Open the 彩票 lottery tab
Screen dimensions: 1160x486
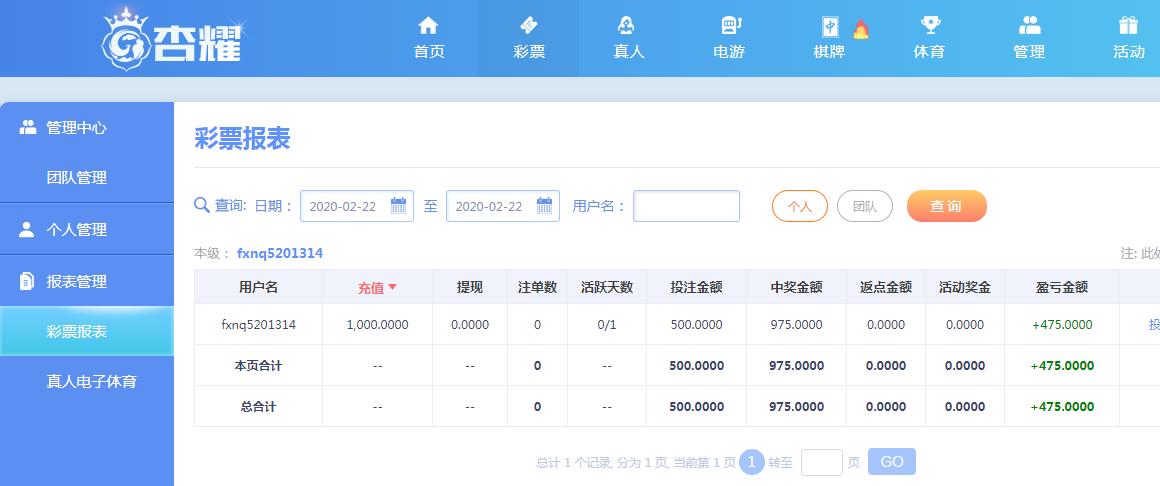tap(528, 38)
